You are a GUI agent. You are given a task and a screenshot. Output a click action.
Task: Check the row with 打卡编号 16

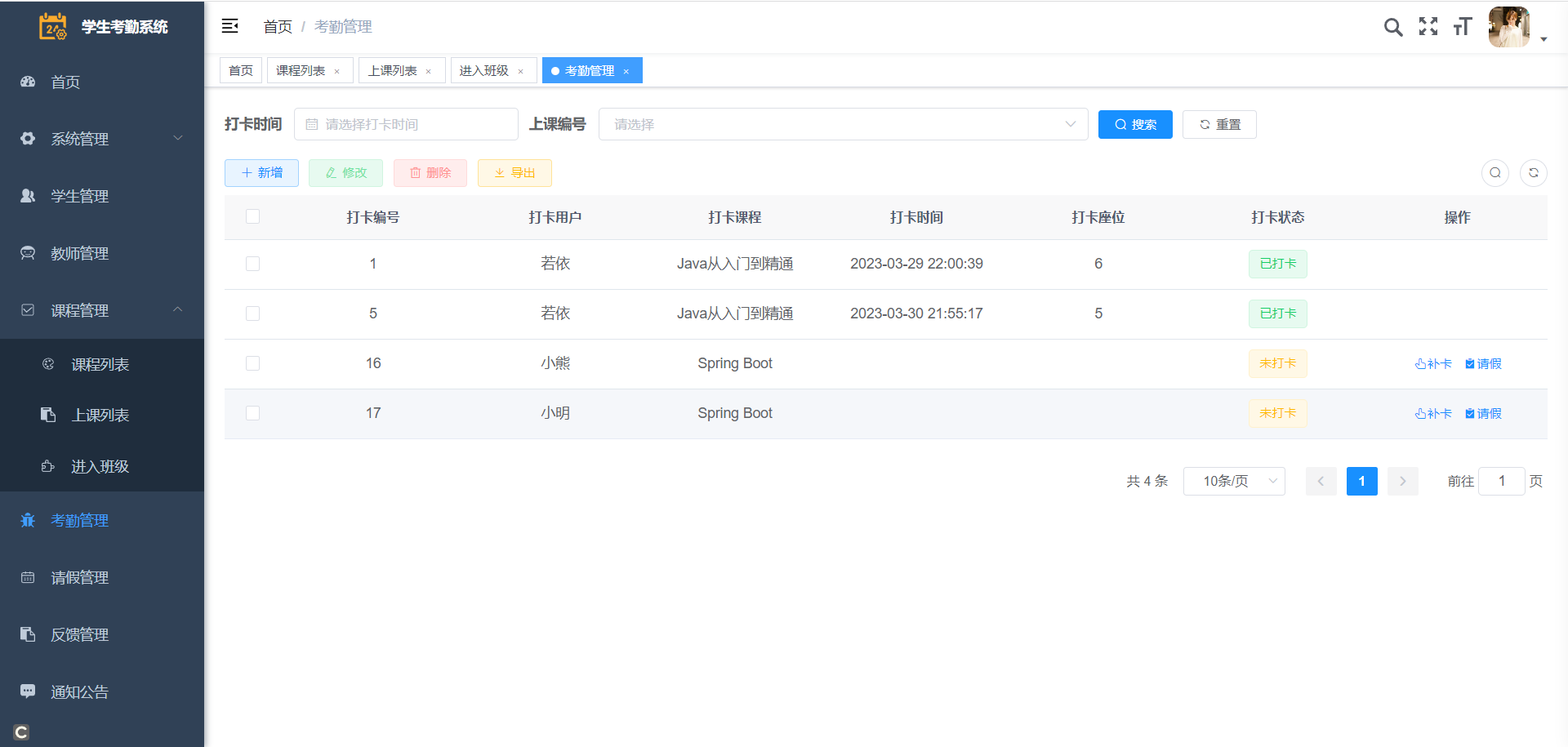pyautogui.click(x=252, y=363)
